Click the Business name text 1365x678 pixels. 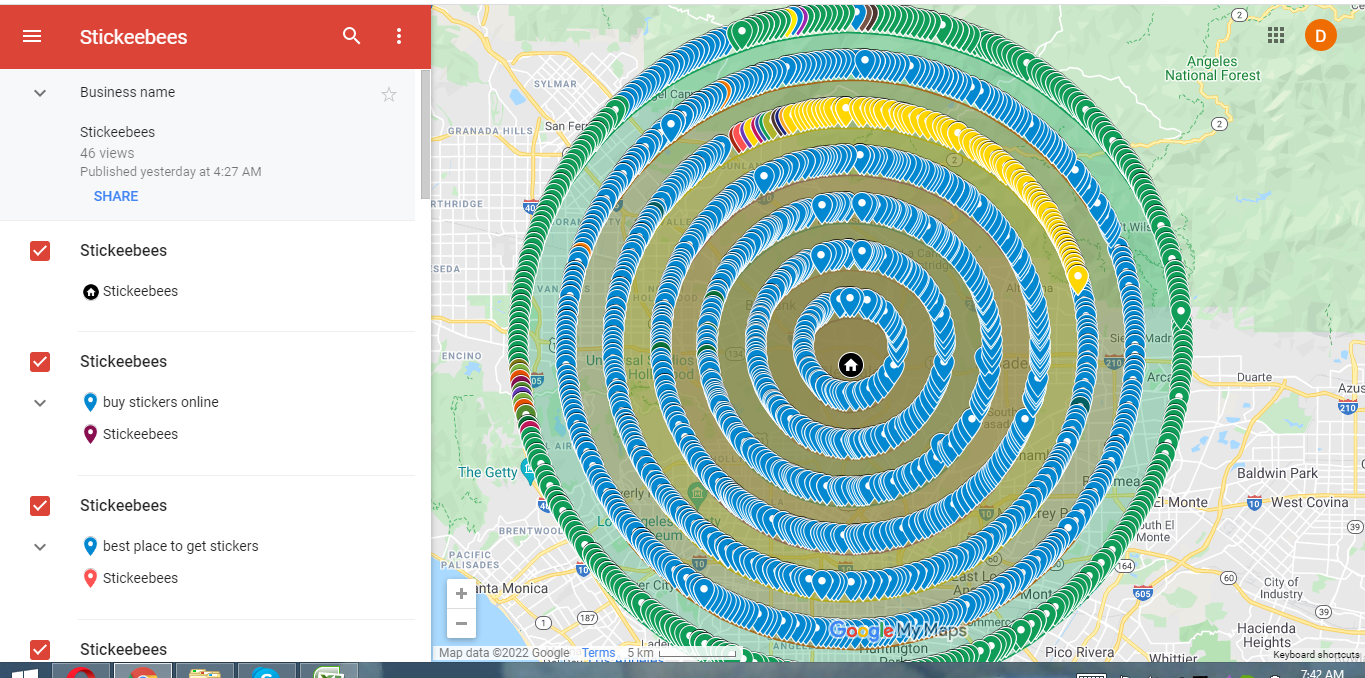[127, 92]
